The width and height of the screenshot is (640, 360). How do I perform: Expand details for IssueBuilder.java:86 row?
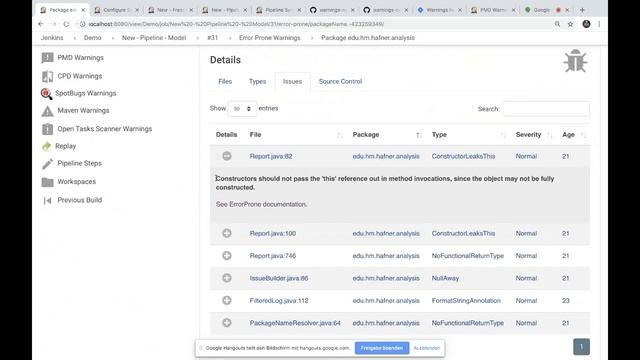(227, 278)
